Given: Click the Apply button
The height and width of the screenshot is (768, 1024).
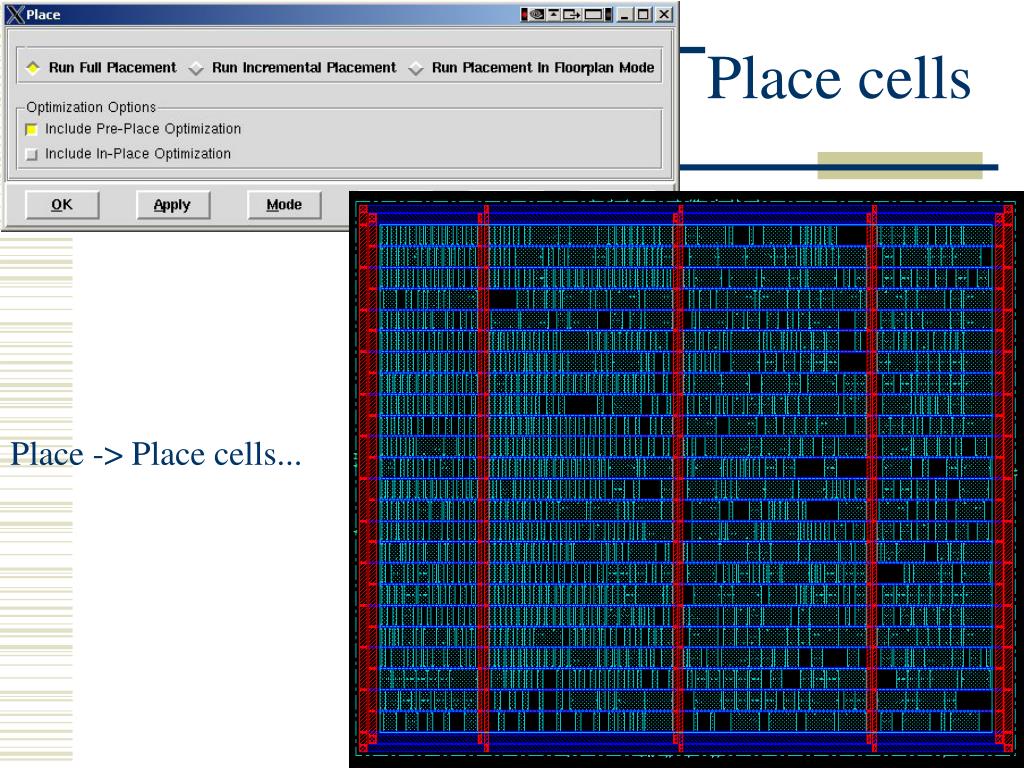Looking at the screenshot, I should pos(172,205).
